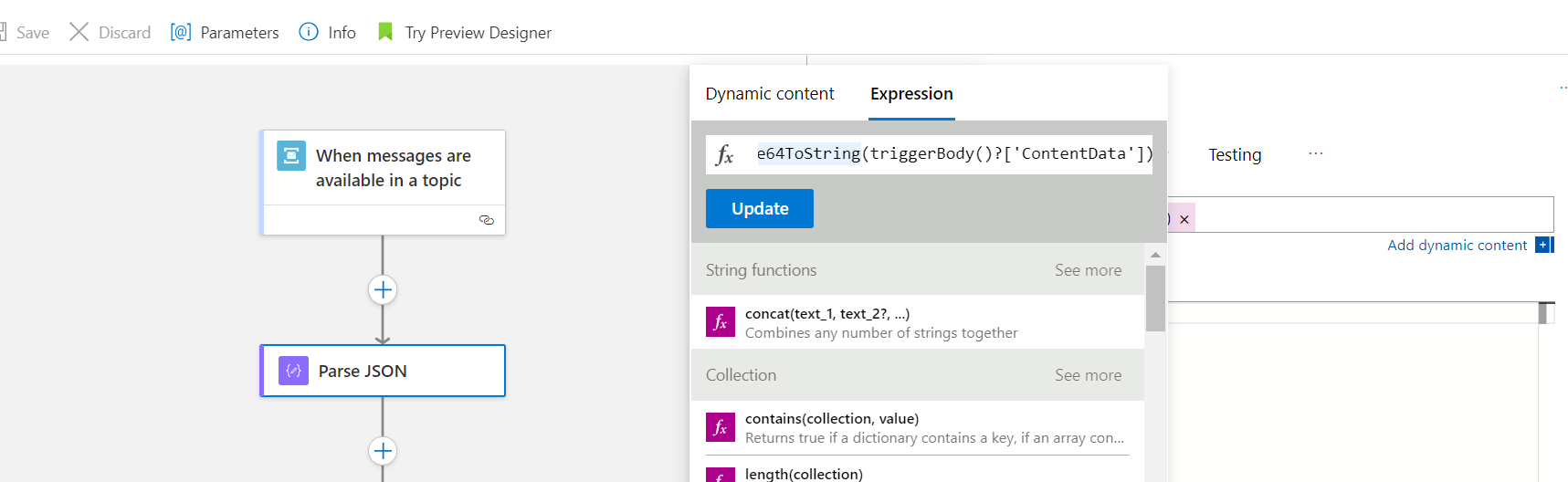
Task: Click Try Preview Designer
Action: click(x=479, y=33)
